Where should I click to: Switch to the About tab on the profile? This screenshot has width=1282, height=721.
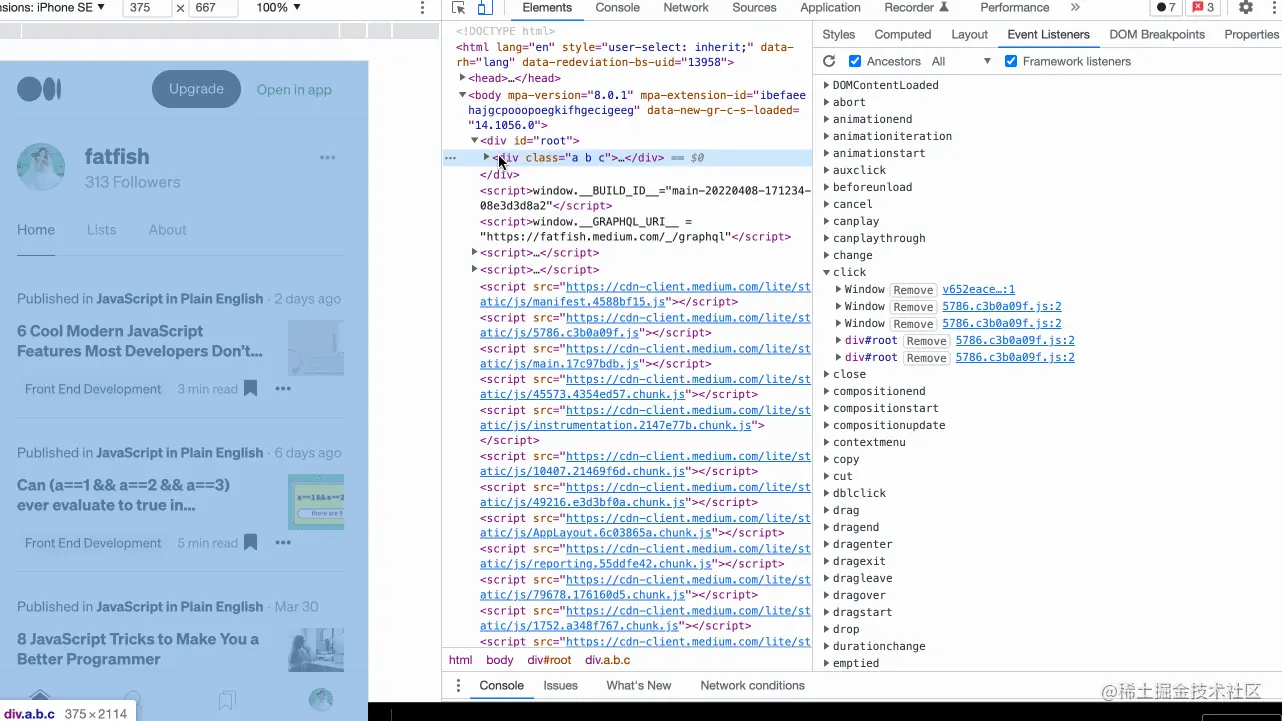(x=167, y=229)
